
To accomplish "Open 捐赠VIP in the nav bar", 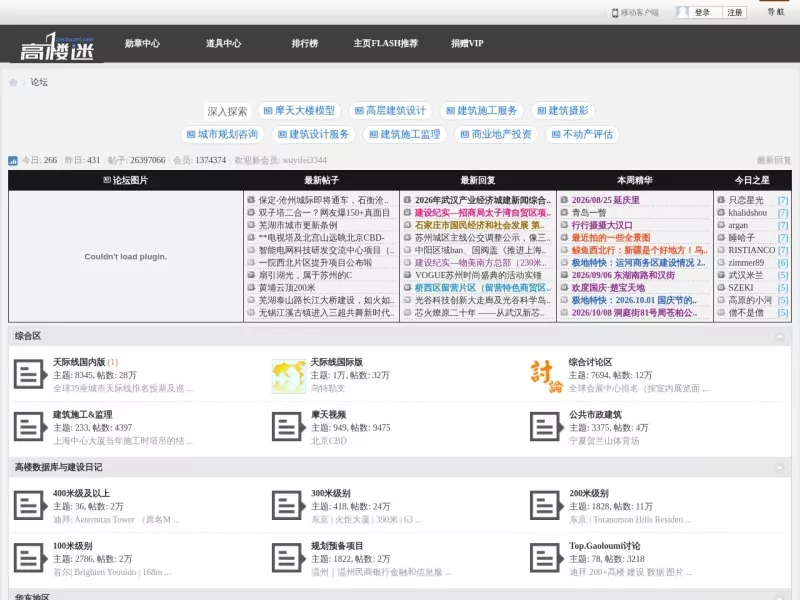I will (x=467, y=43).
